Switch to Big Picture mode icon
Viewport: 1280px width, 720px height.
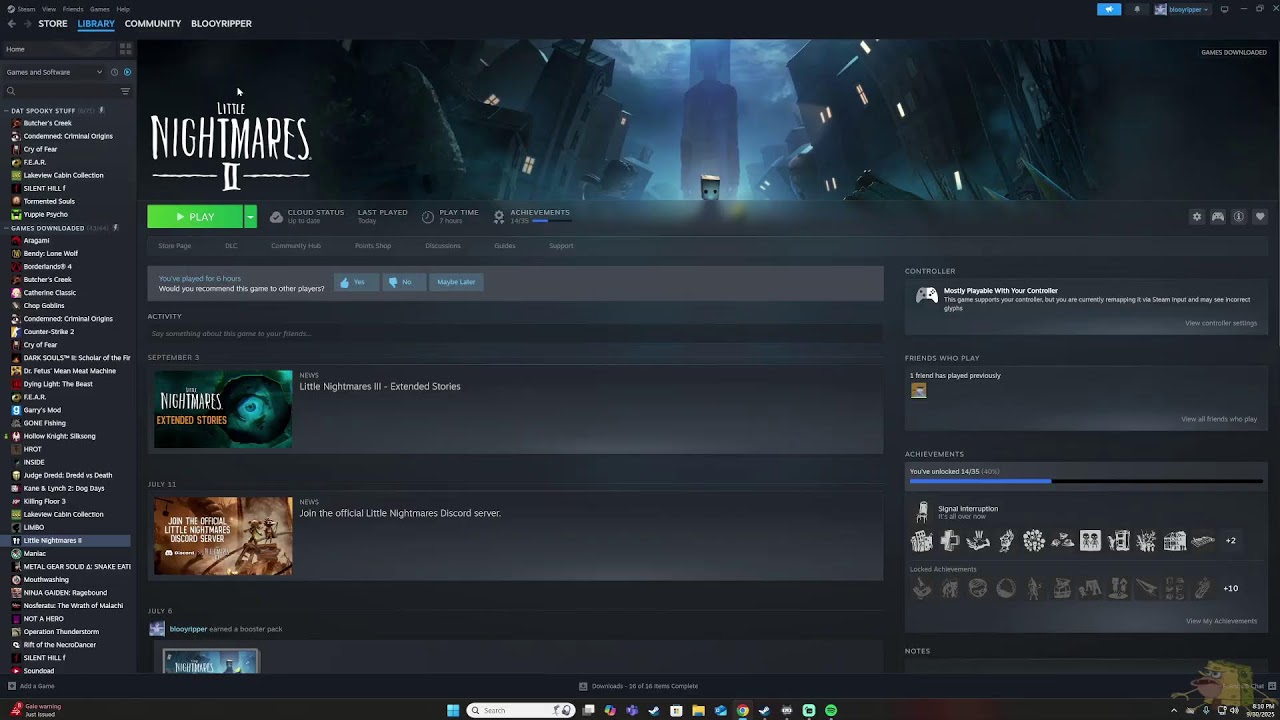pos(1224,9)
